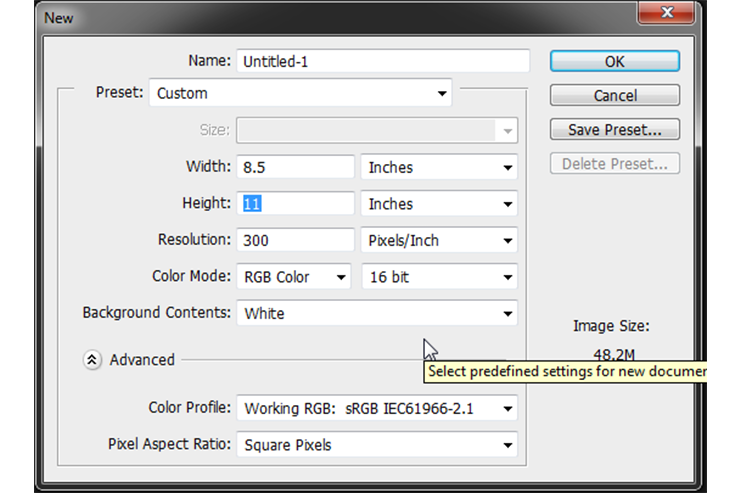
Task: Click the disabled Size dropdown arrow
Action: pyautogui.click(x=507, y=131)
